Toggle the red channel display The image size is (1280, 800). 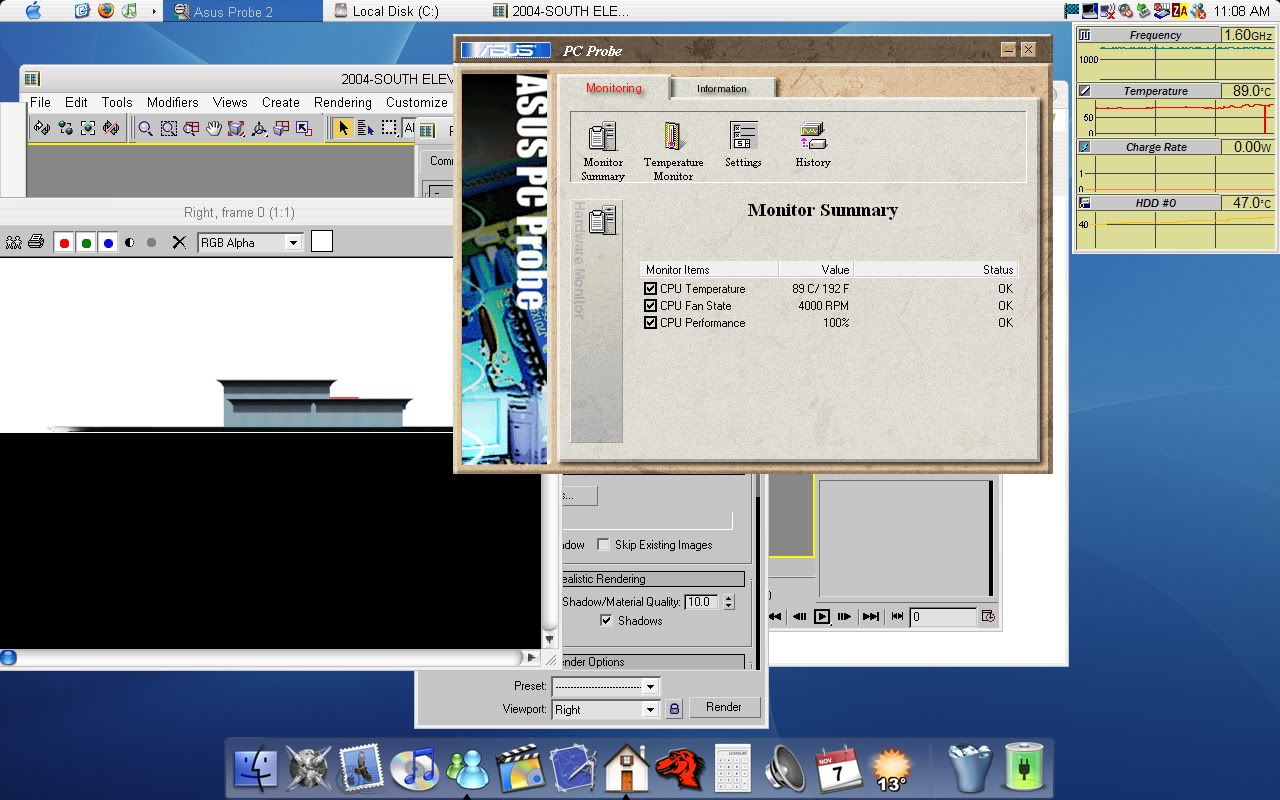tap(64, 242)
